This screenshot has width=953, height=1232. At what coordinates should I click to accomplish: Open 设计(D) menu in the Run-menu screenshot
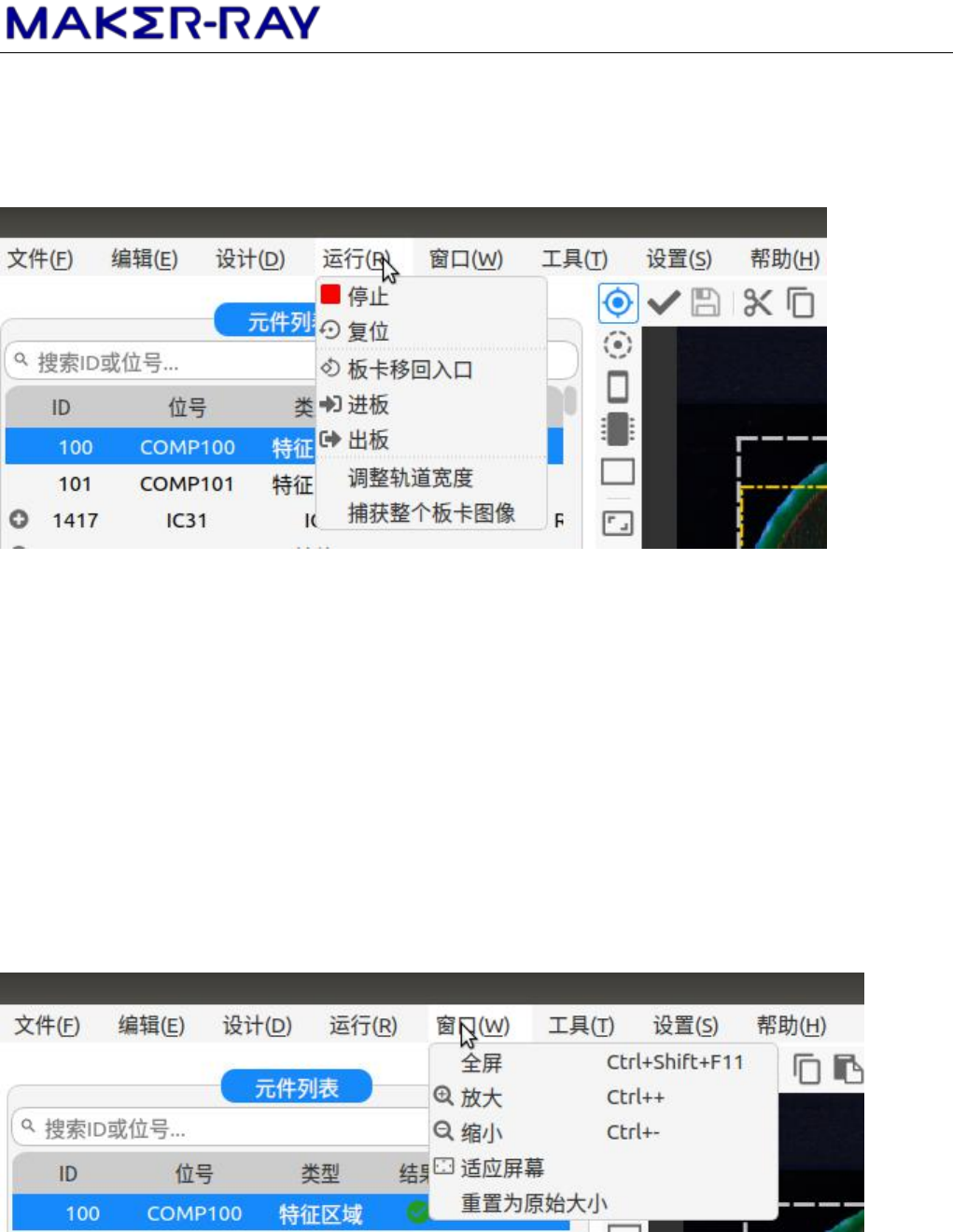(x=250, y=259)
